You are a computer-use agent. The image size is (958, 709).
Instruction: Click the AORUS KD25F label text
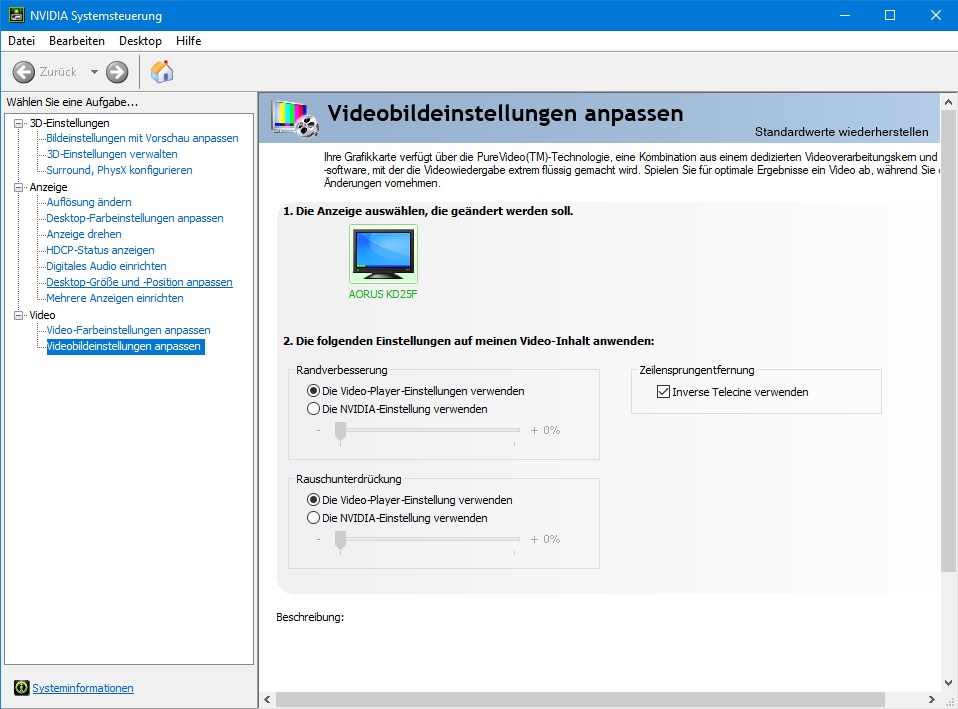(x=383, y=294)
